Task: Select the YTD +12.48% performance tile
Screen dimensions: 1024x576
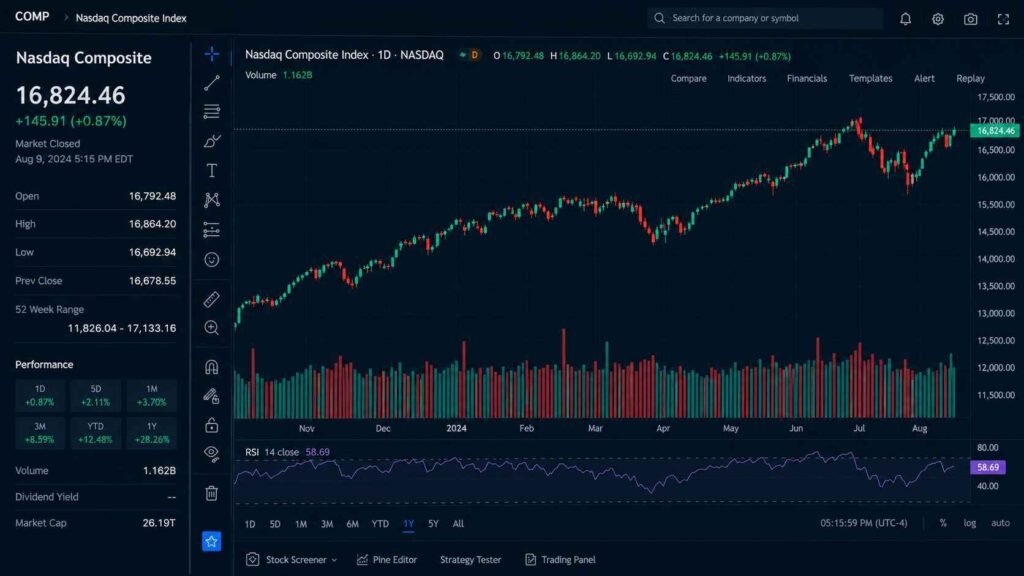Action: [96, 433]
